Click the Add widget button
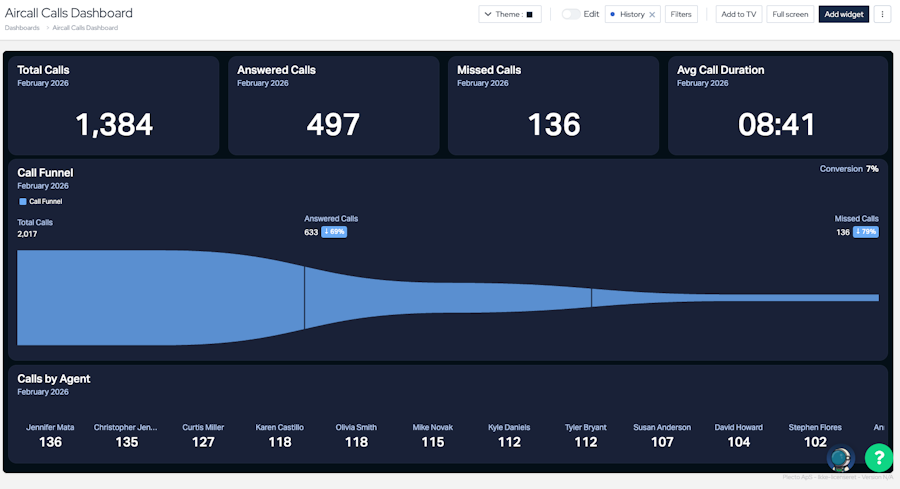The height and width of the screenshot is (489, 900). click(x=844, y=14)
